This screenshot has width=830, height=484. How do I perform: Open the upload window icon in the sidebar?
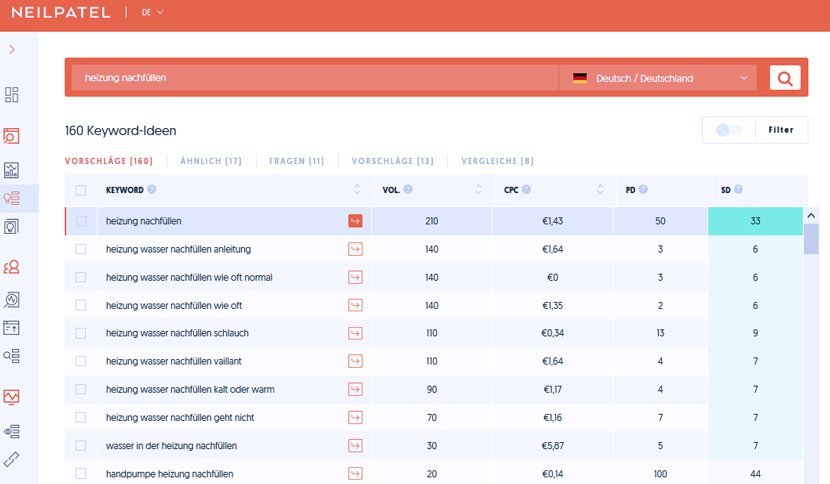[12, 328]
